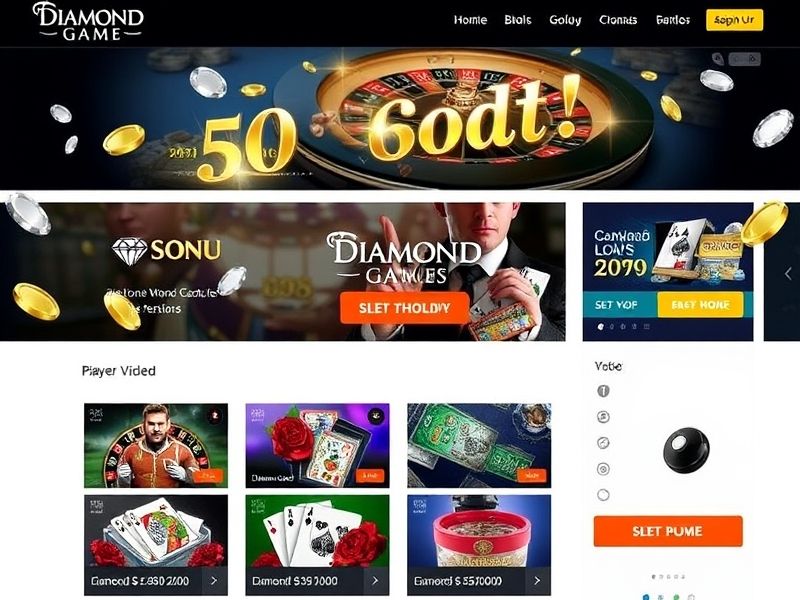Click the black ball icon in sidebar
This screenshot has width=800, height=600.
click(x=686, y=450)
